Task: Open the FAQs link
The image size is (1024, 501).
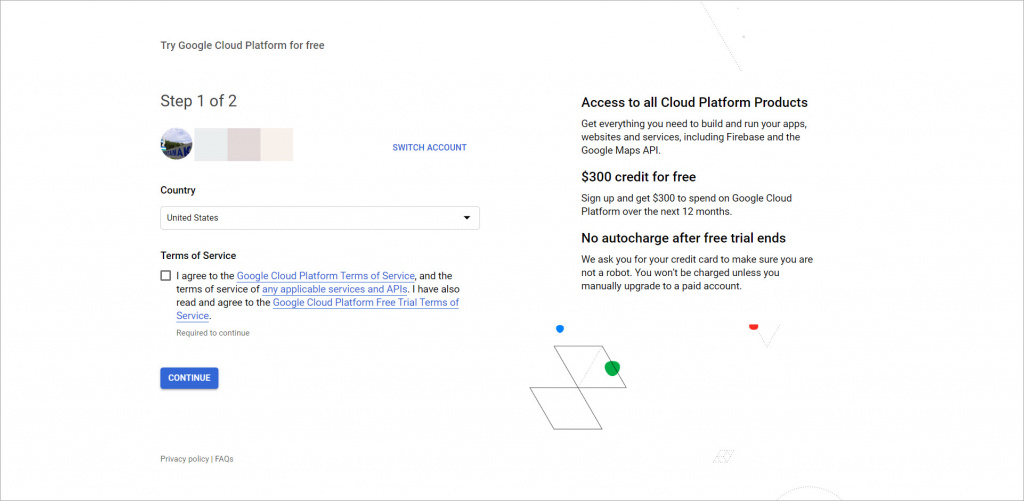Action: pyautogui.click(x=224, y=459)
